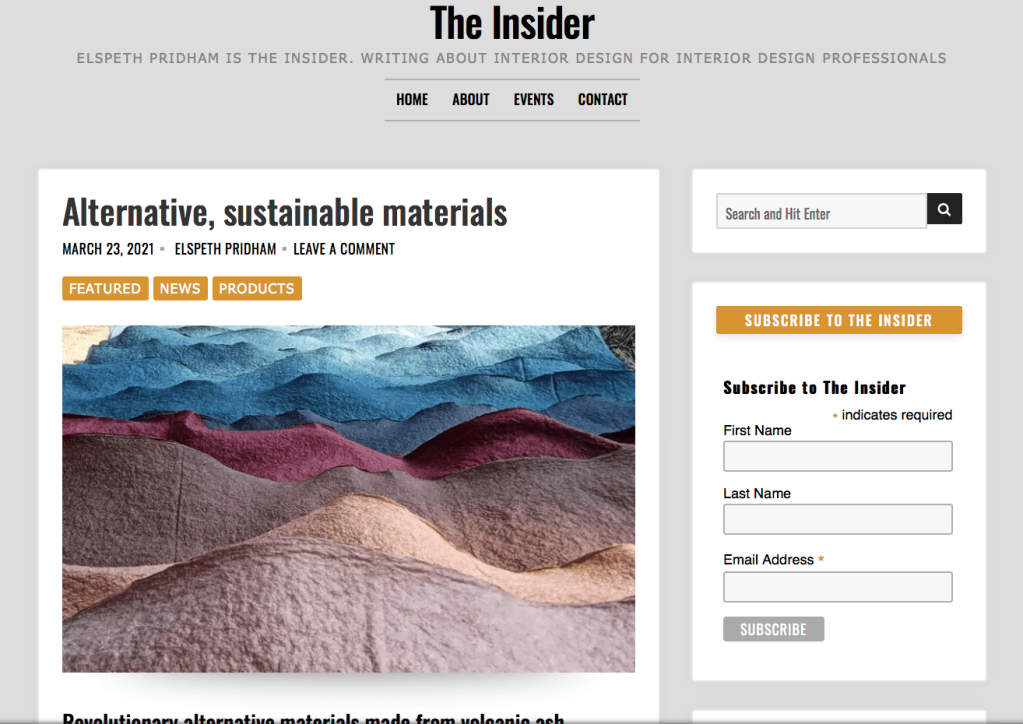The image size is (1023, 724).
Task: Click the search magnifier icon button
Action: [944, 209]
